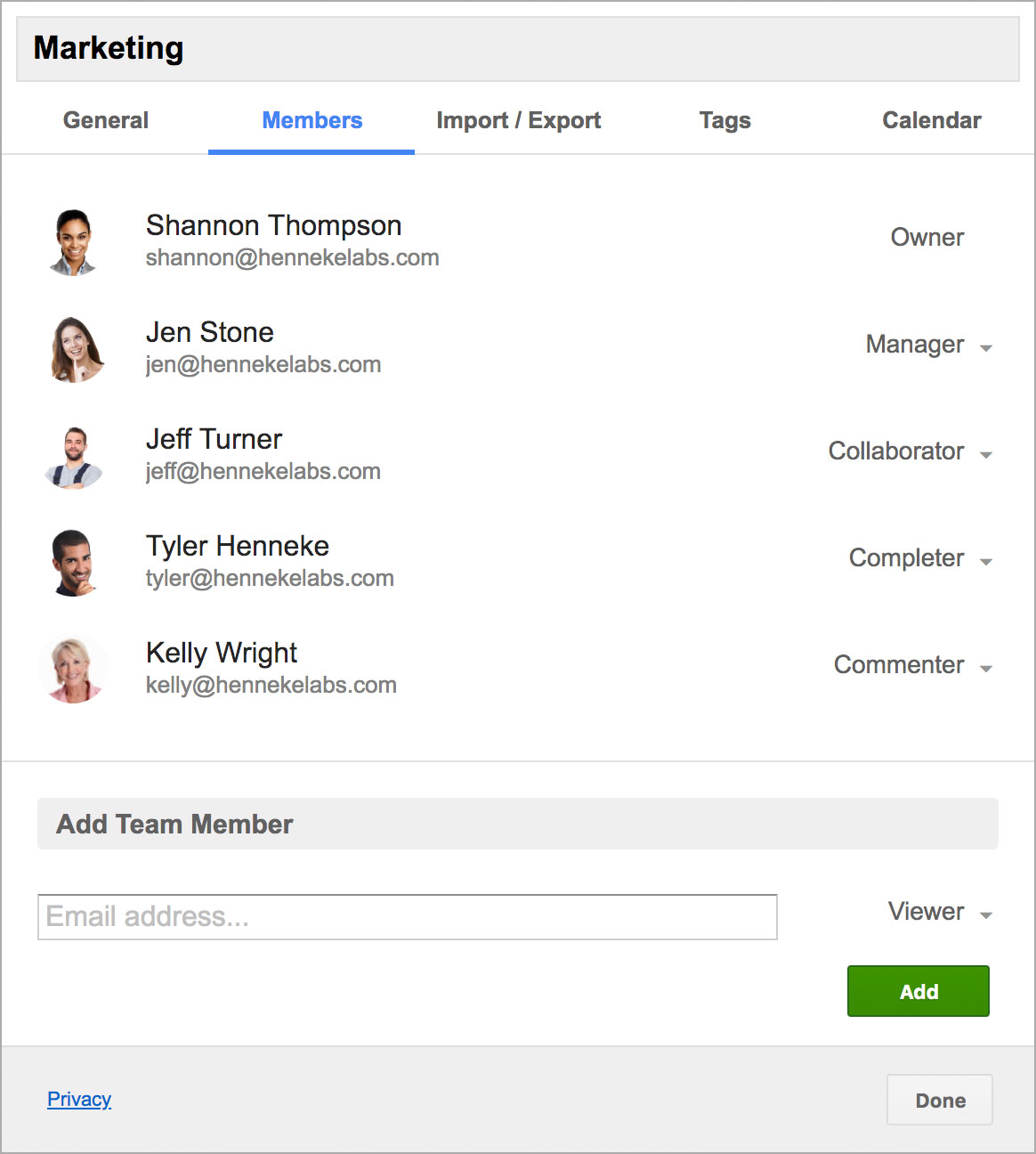This screenshot has width=1036, height=1154.
Task: Click Jen Stone's avatar picture
Action: 75,349
